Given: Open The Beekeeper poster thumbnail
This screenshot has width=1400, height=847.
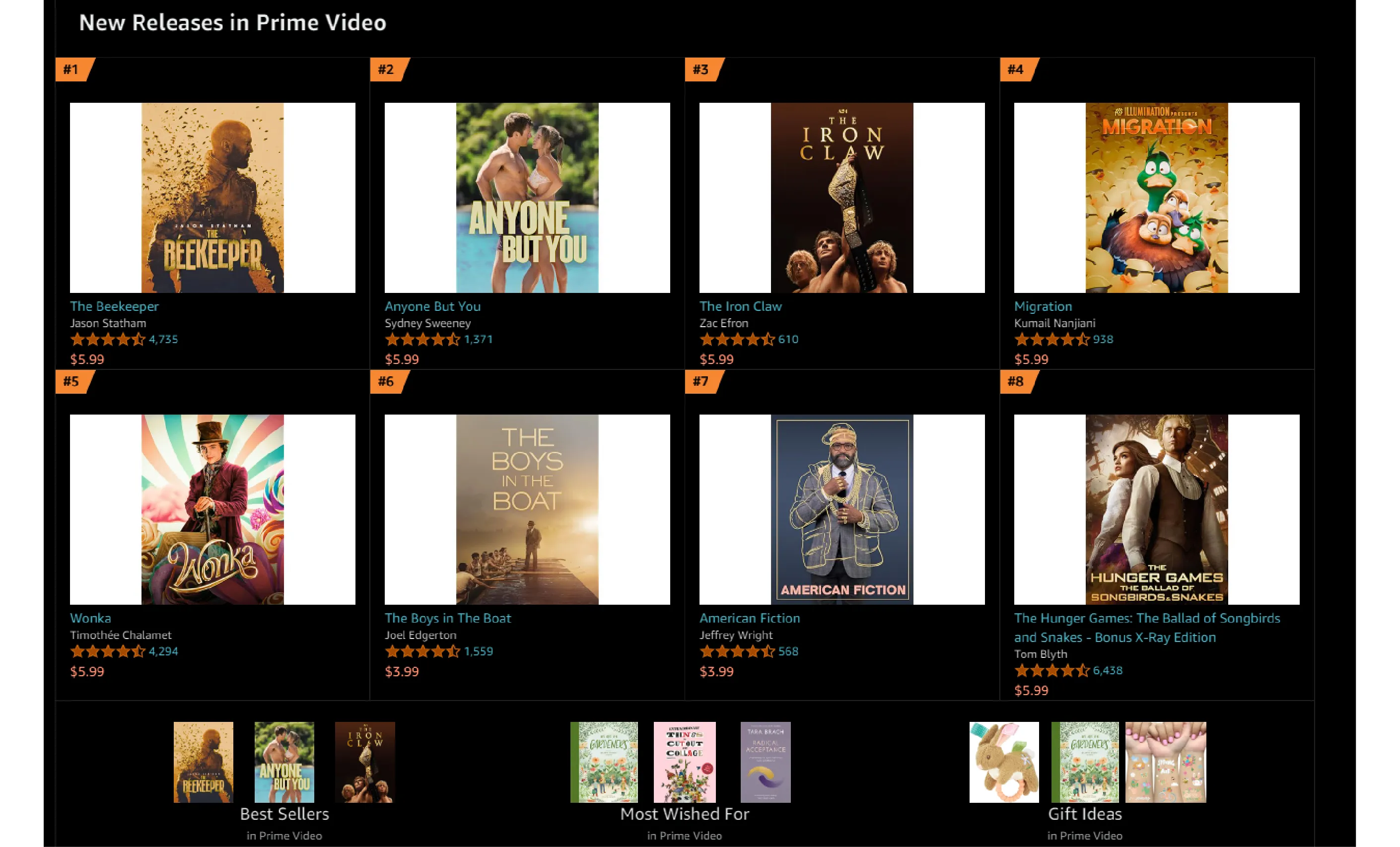Looking at the screenshot, I should (212, 198).
